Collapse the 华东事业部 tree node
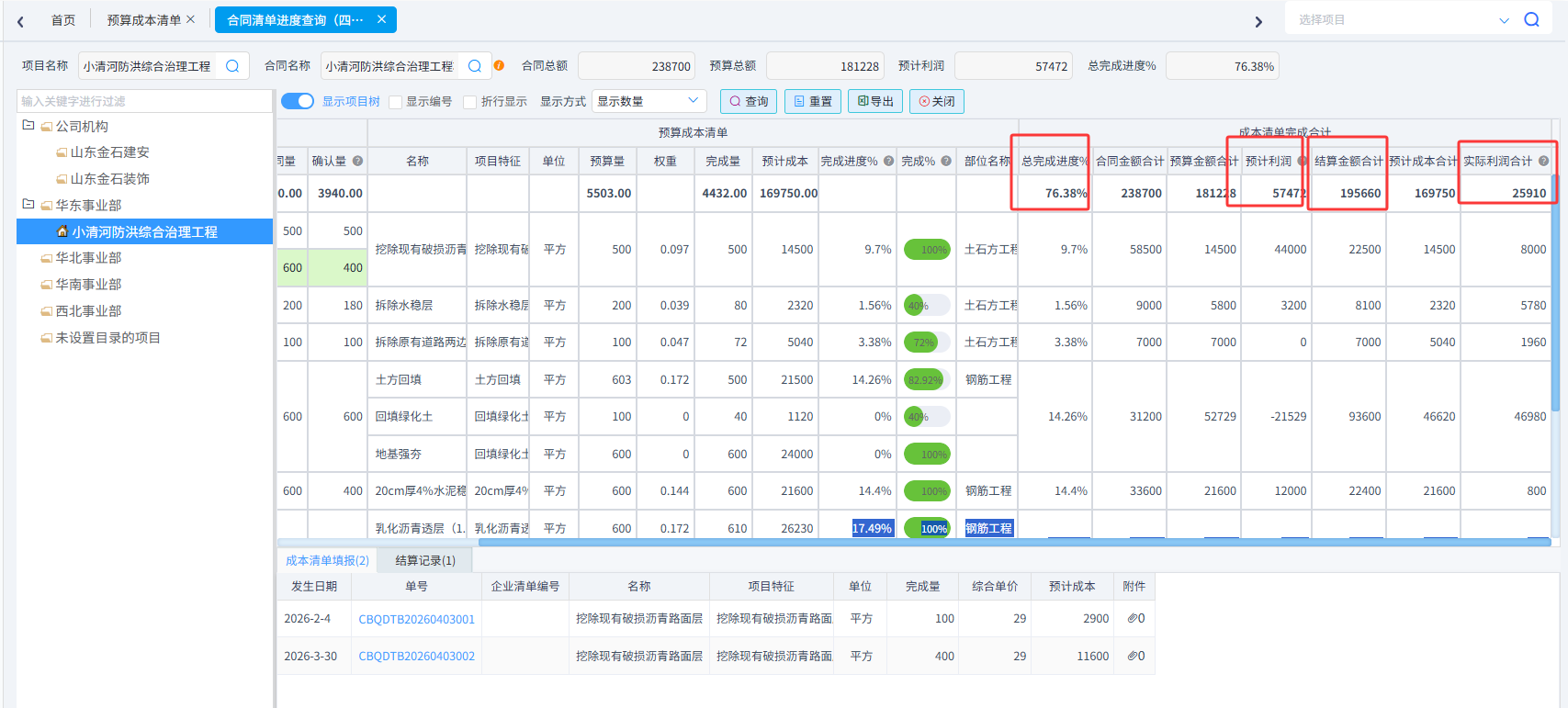 tap(28, 205)
